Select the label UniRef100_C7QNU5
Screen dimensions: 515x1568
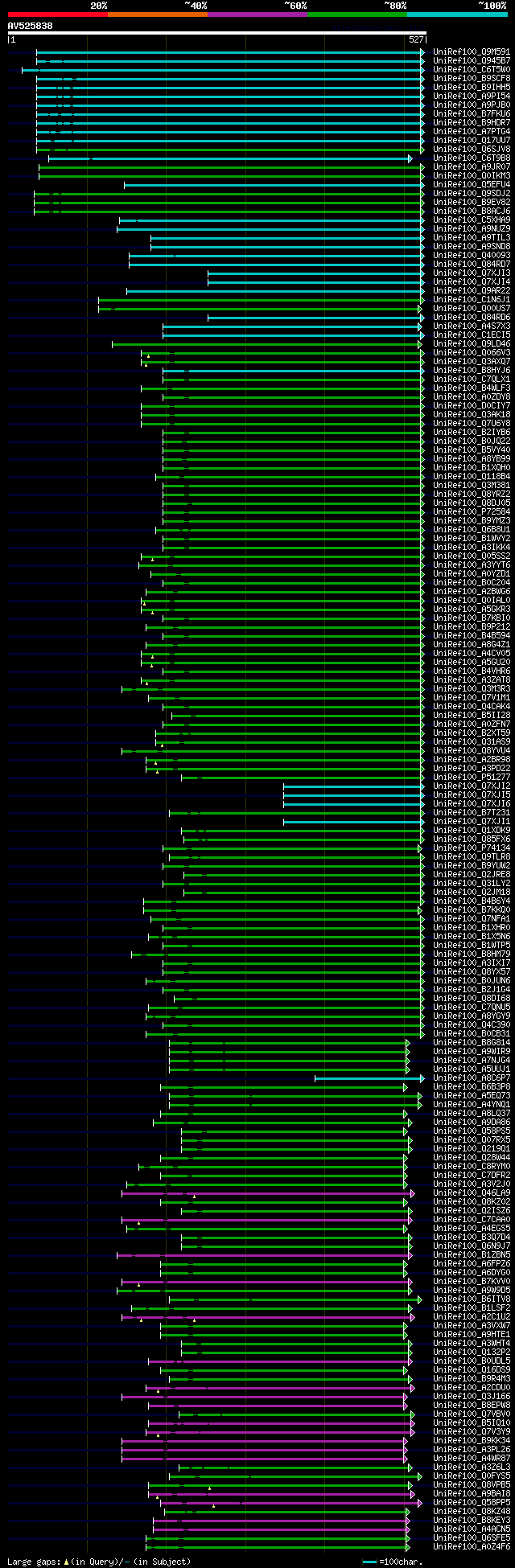[472, 1007]
